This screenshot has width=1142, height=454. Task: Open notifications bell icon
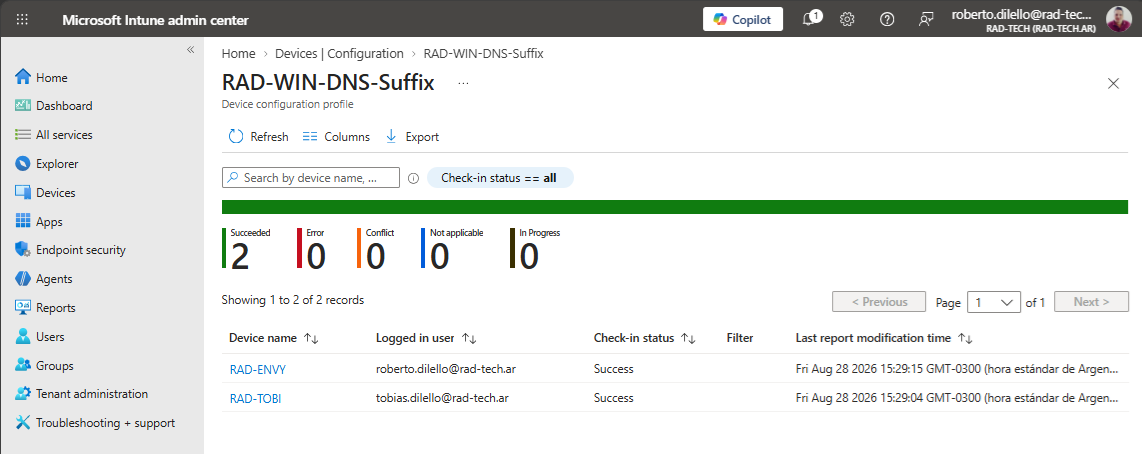tap(810, 20)
